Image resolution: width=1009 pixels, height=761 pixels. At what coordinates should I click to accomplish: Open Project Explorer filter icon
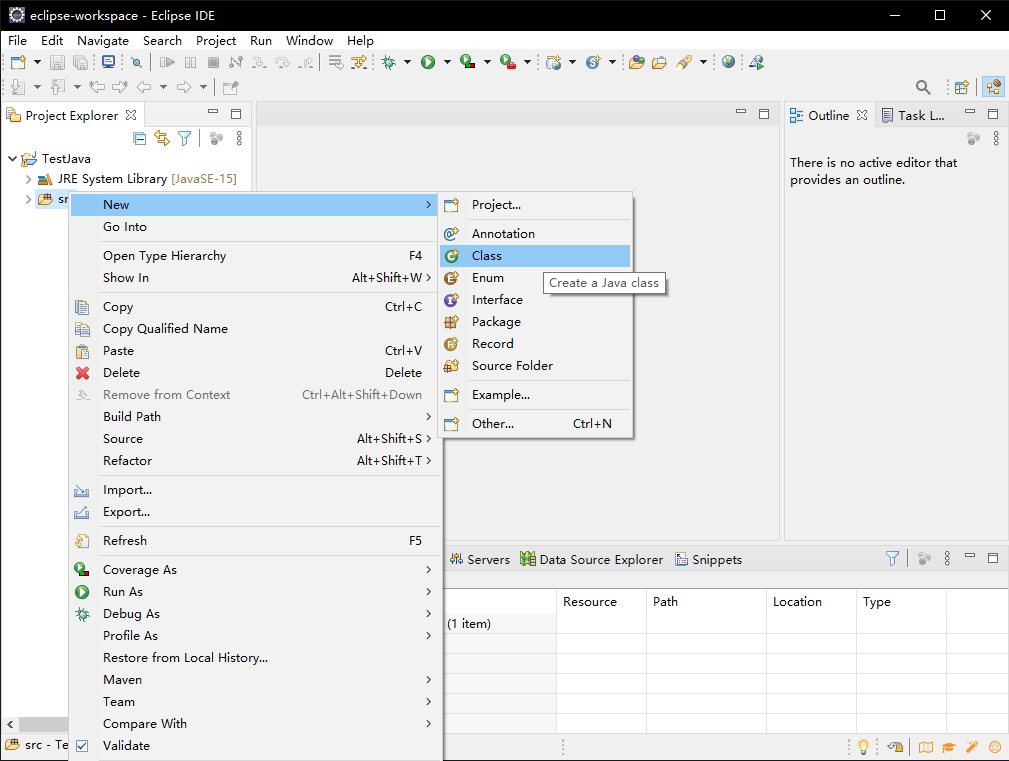tap(185, 138)
